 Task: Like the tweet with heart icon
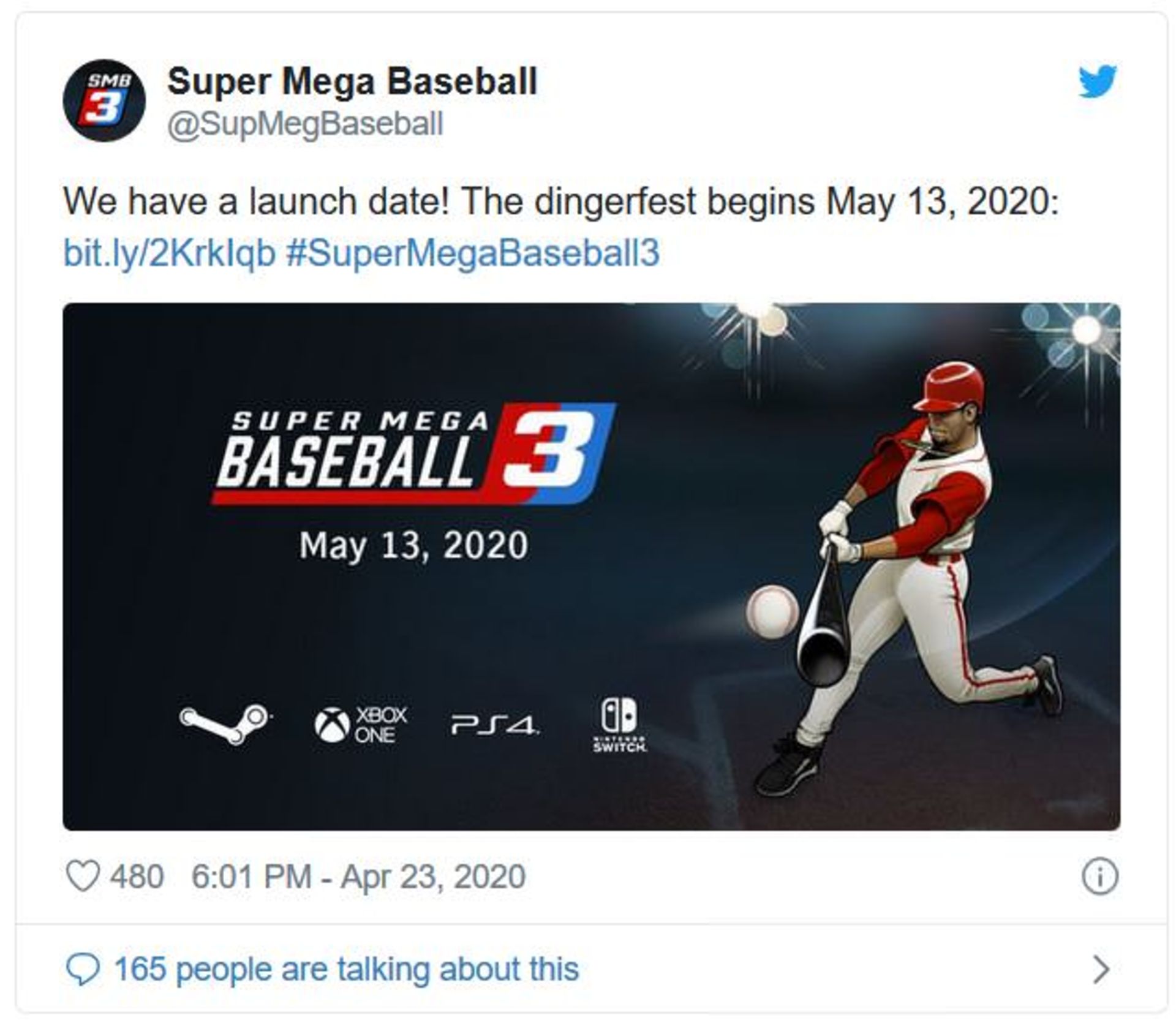[x=83, y=876]
